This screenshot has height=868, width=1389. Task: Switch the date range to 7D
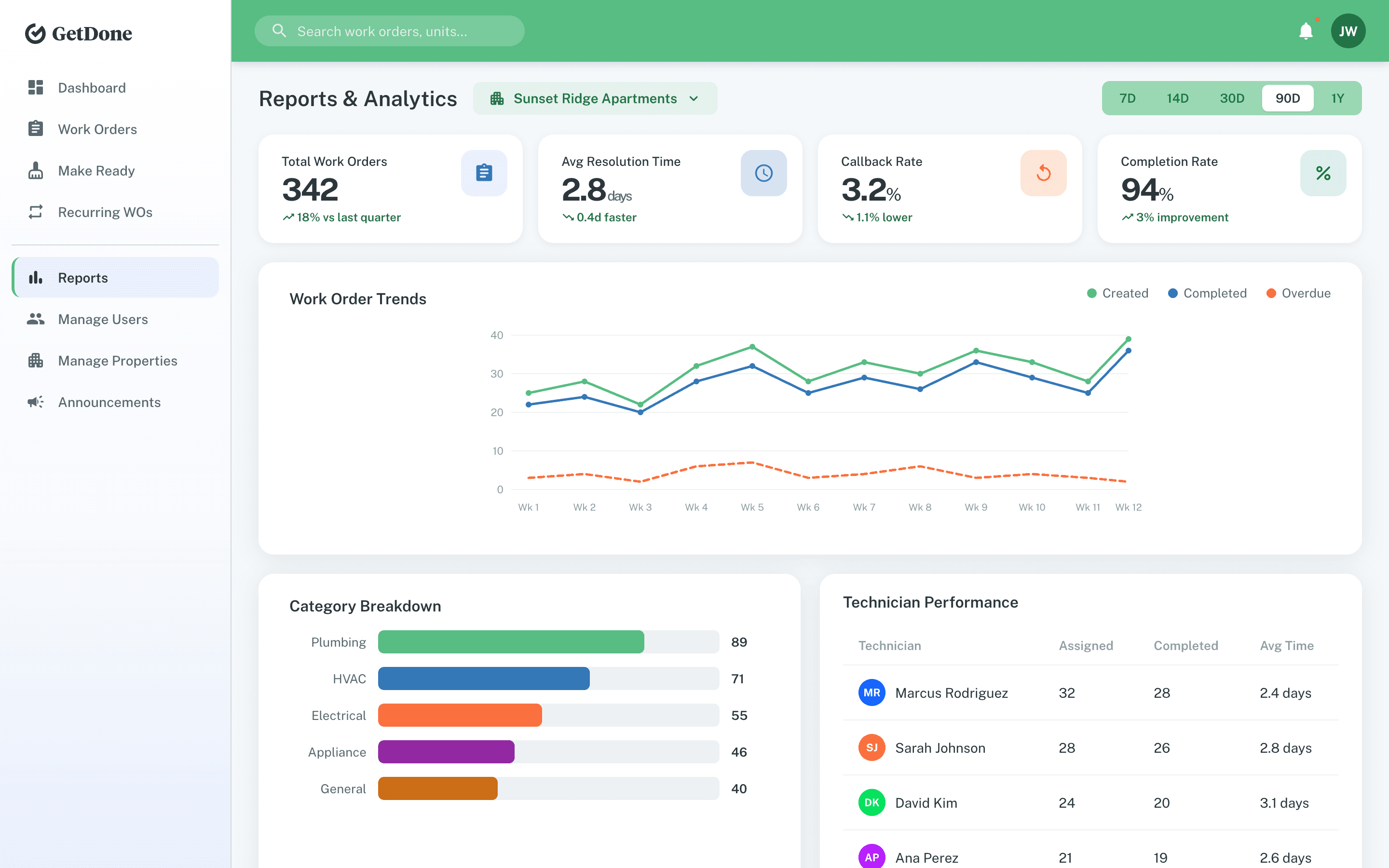coord(1127,98)
